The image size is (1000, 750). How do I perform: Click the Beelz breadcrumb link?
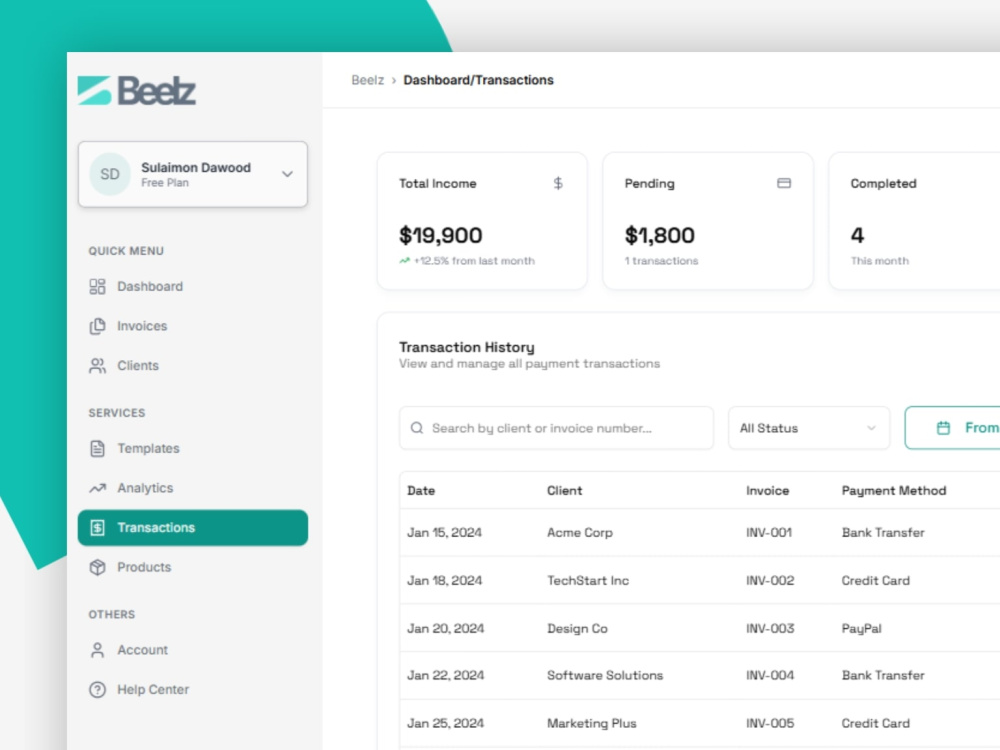(x=367, y=80)
